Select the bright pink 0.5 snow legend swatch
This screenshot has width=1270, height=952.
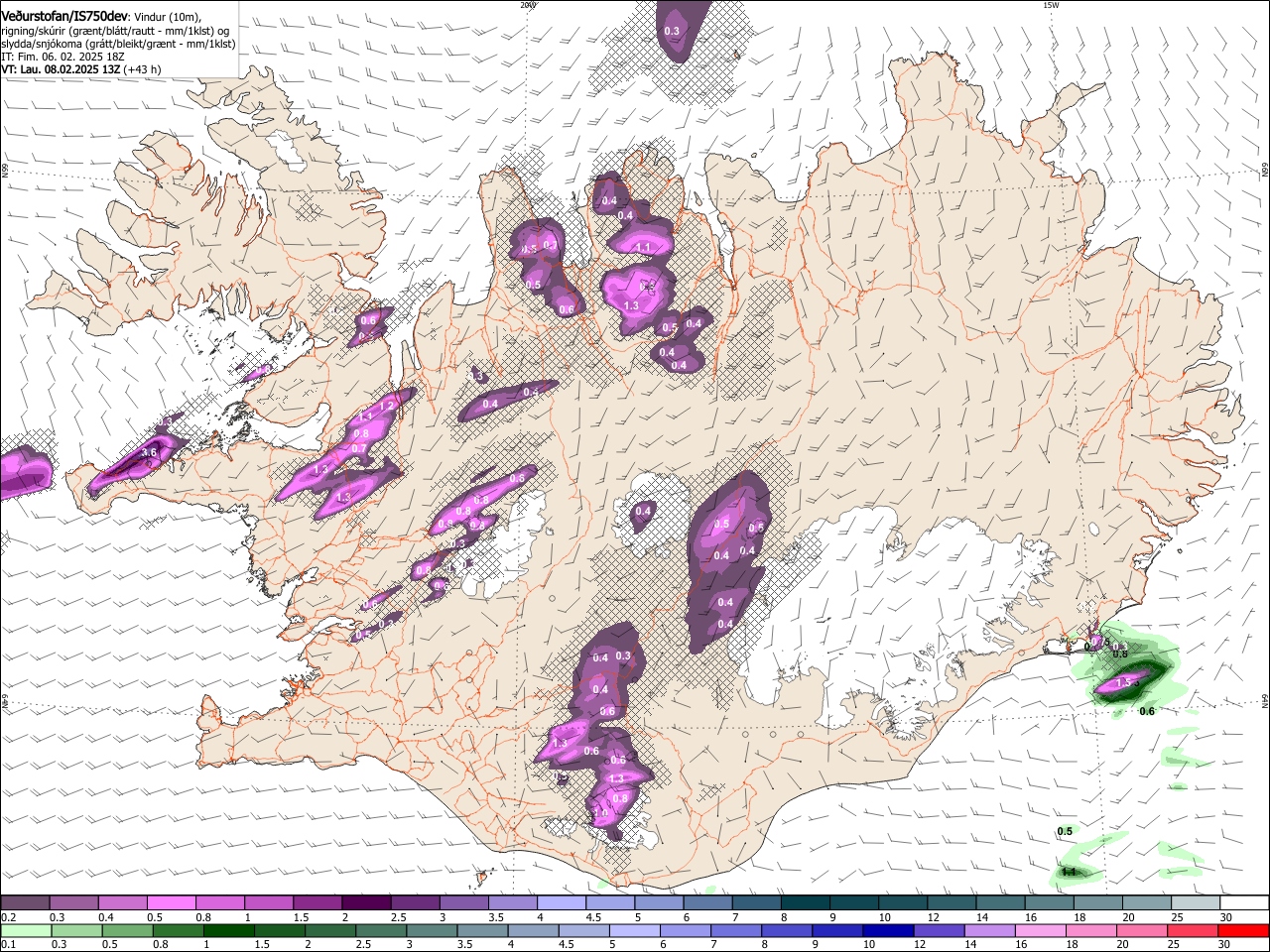pos(171,902)
